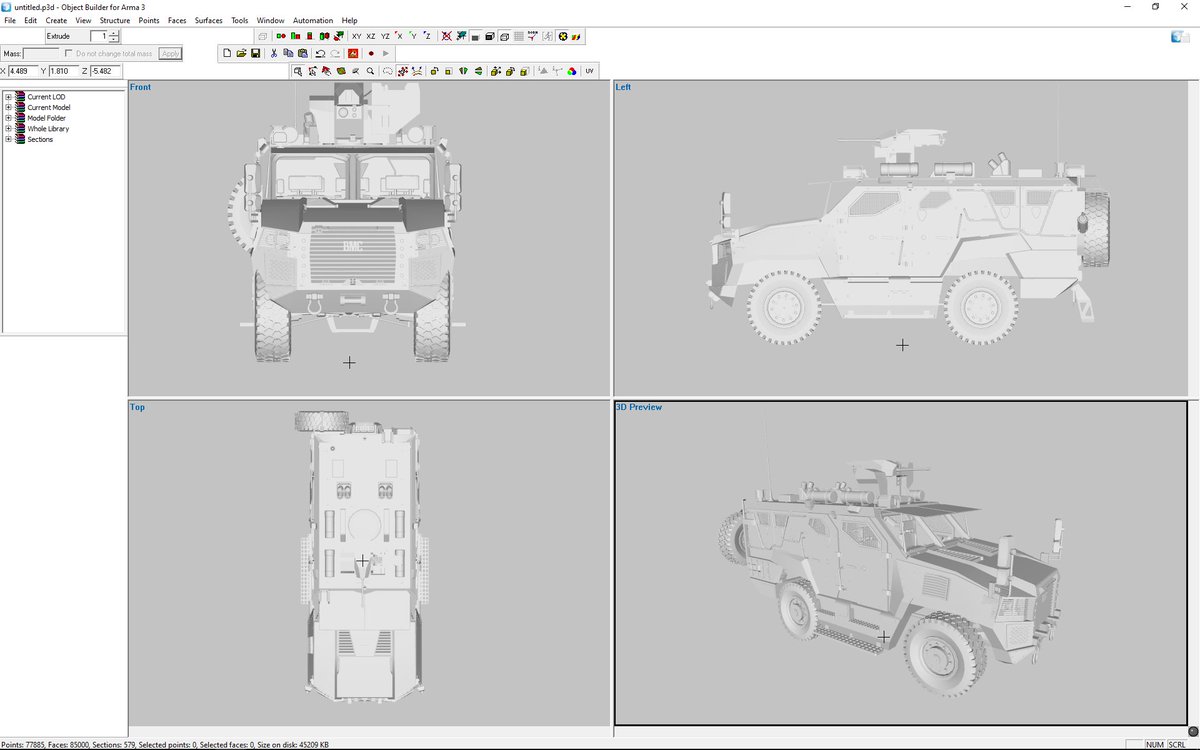
Task: Click the green mirror triangles icon
Action: [463, 71]
